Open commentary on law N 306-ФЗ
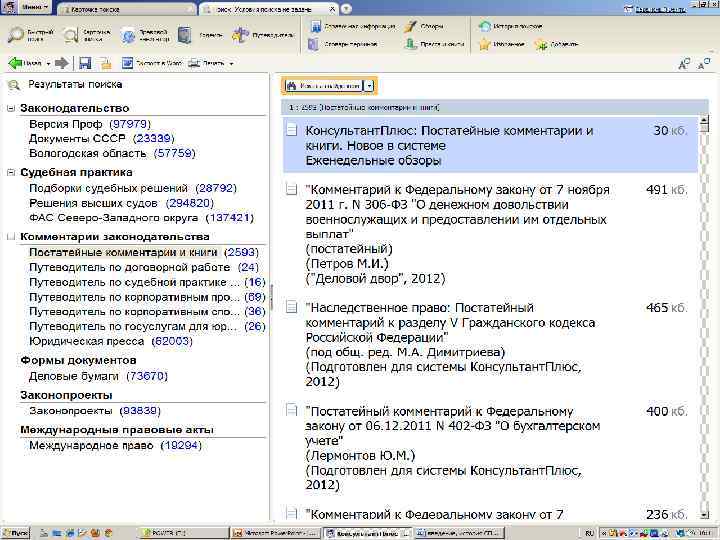 (457, 234)
